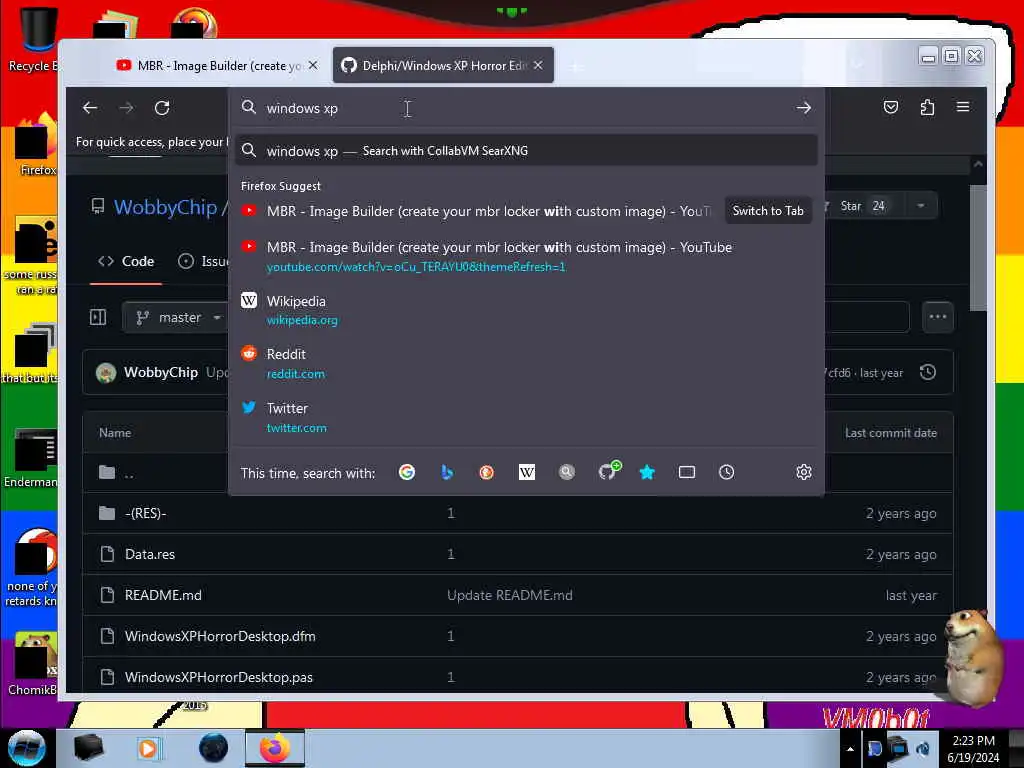Go back with the browser back arrow
The height and width of the screenshot is (768, 1024).
point(90,108)
